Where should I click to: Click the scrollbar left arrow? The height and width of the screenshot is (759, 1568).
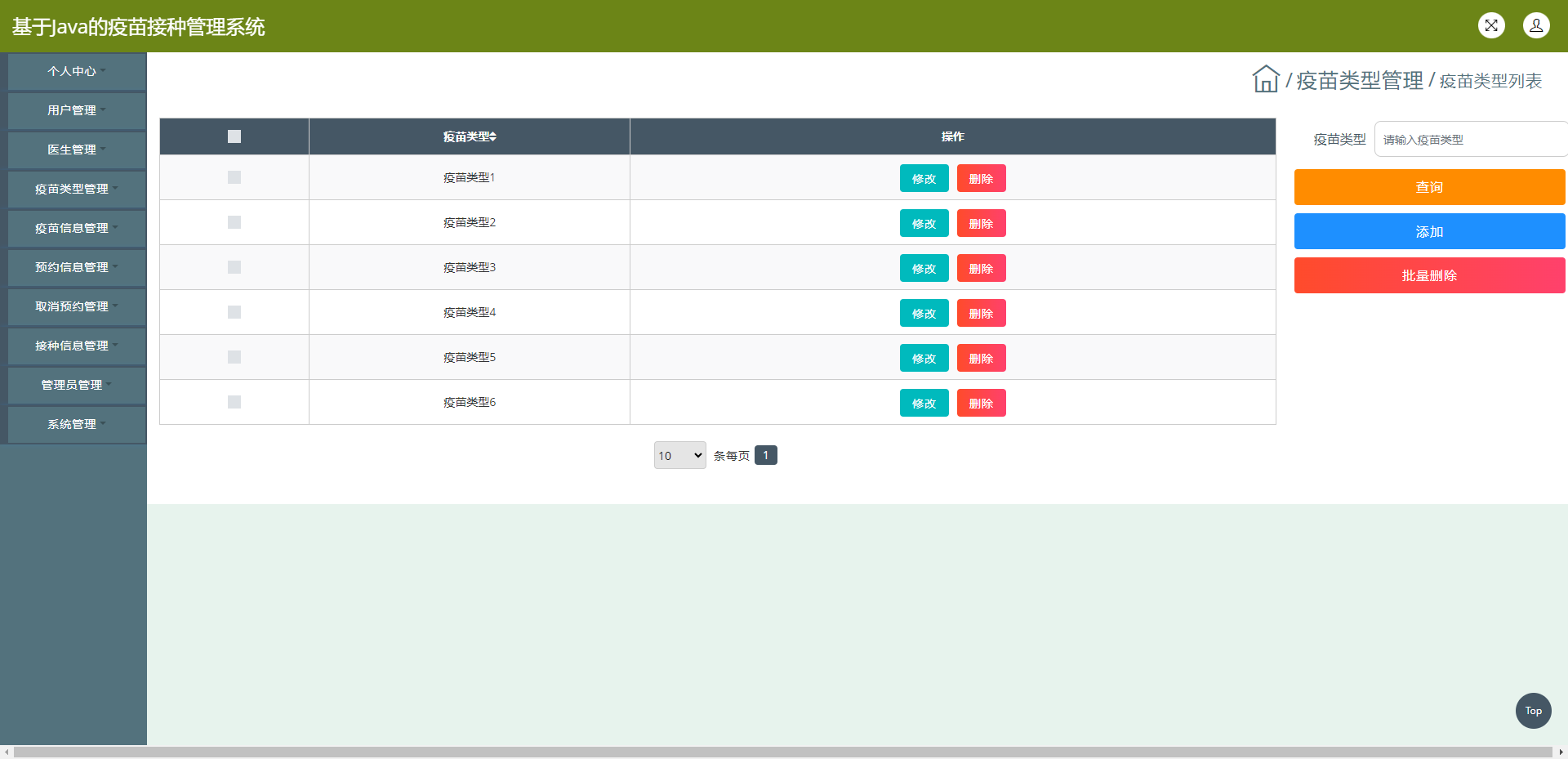tap(7, 752)
